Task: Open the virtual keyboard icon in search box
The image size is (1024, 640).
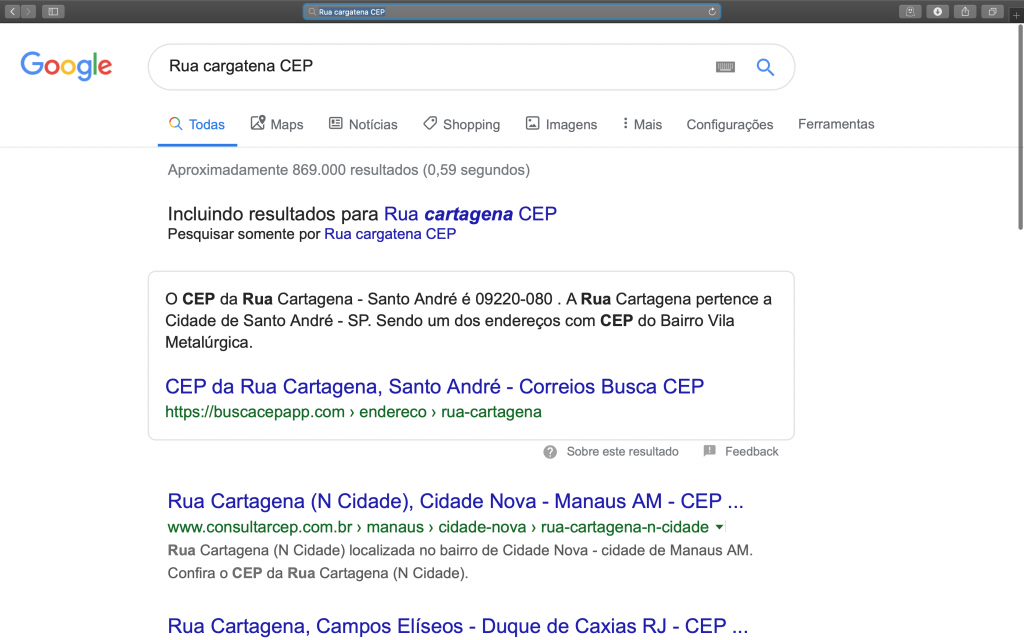Action: pos(725,67)
